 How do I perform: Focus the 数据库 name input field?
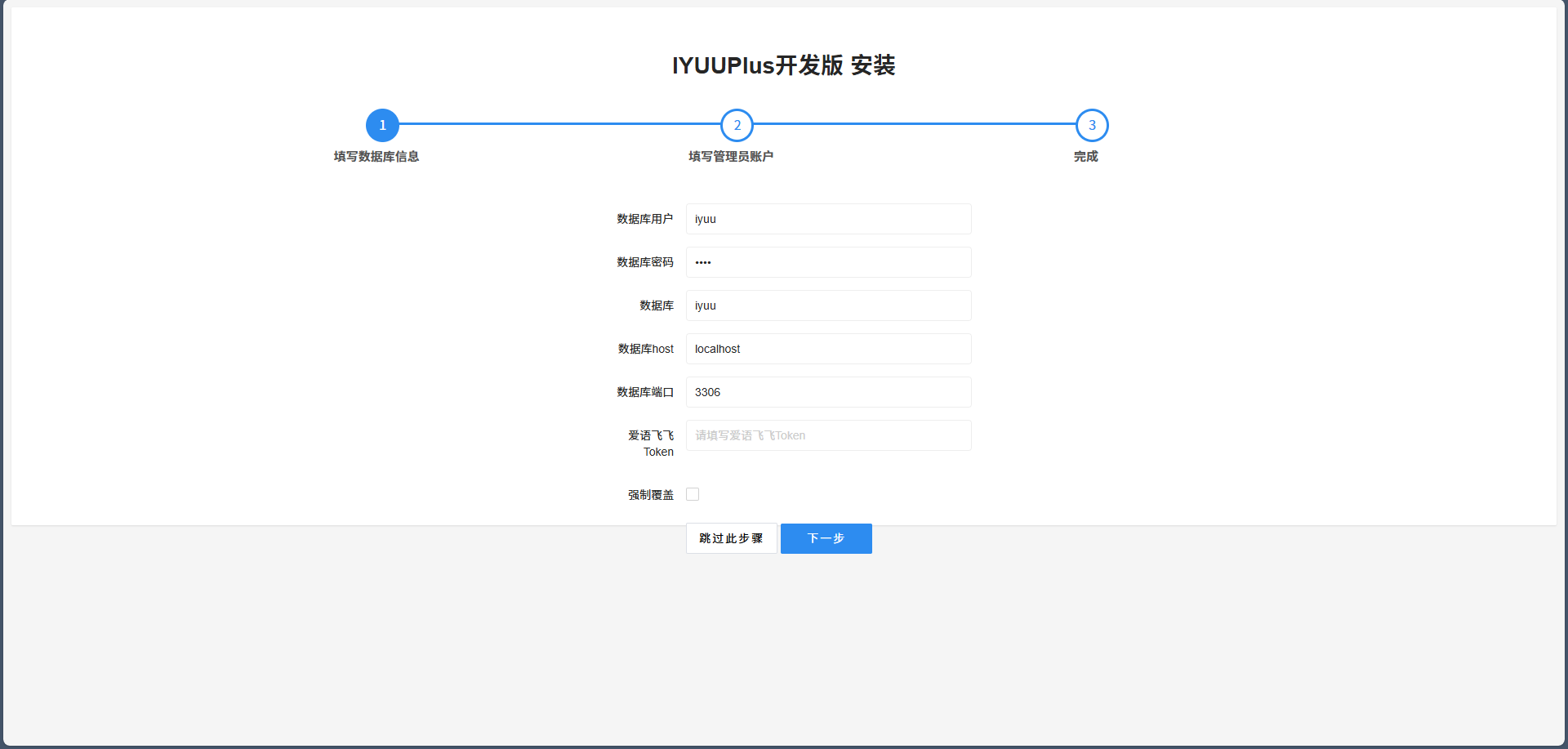tap(828, 305)
